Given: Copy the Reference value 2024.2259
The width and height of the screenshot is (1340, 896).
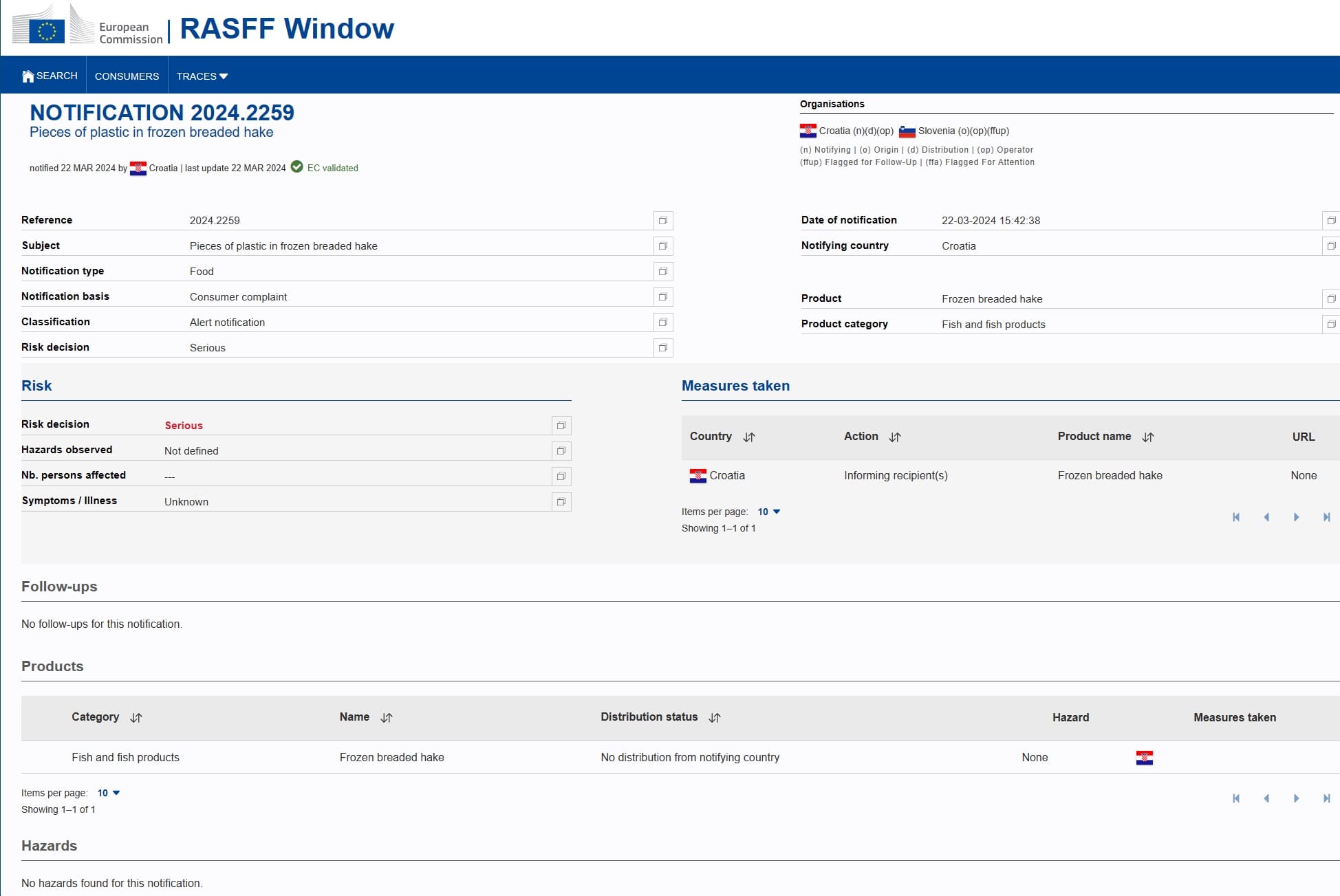Looking at the screenshot, I should coord(662,221).
